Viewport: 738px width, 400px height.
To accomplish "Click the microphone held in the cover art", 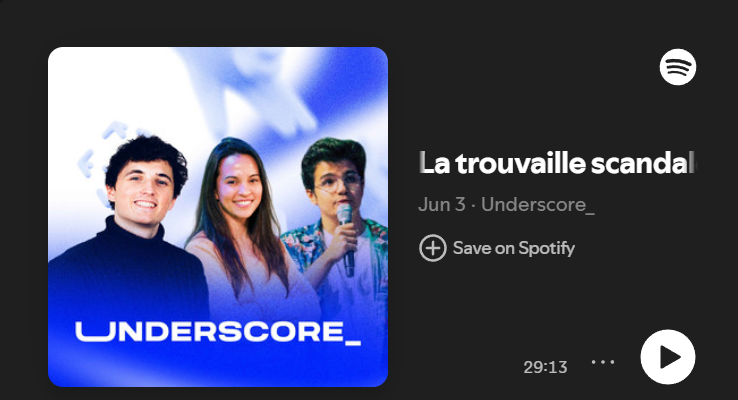I will pos(346,238).
